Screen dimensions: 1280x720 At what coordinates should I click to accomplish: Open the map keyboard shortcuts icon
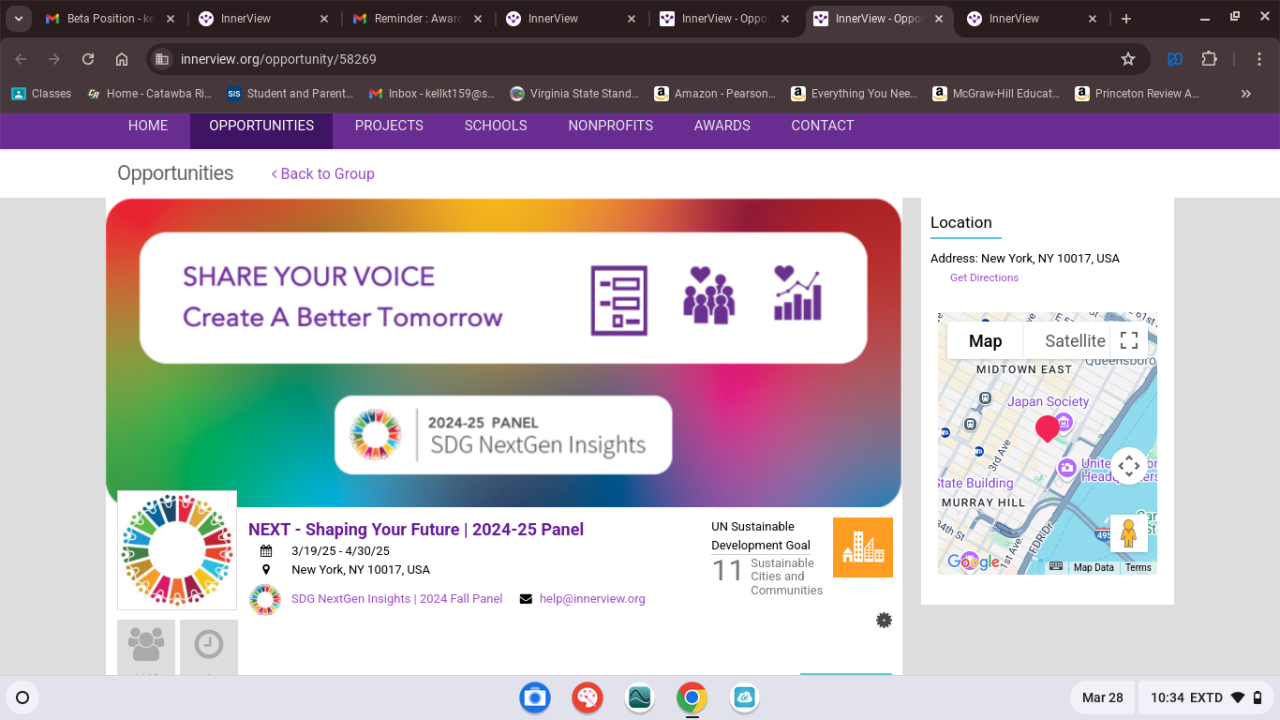1056,566
